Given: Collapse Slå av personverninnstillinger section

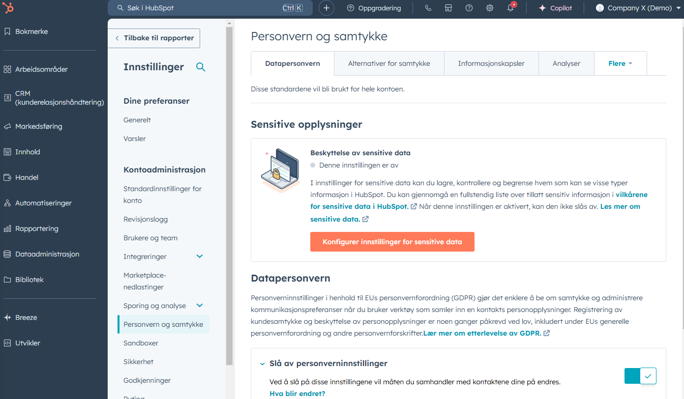Looking at the screenshot, I should 262,364.
